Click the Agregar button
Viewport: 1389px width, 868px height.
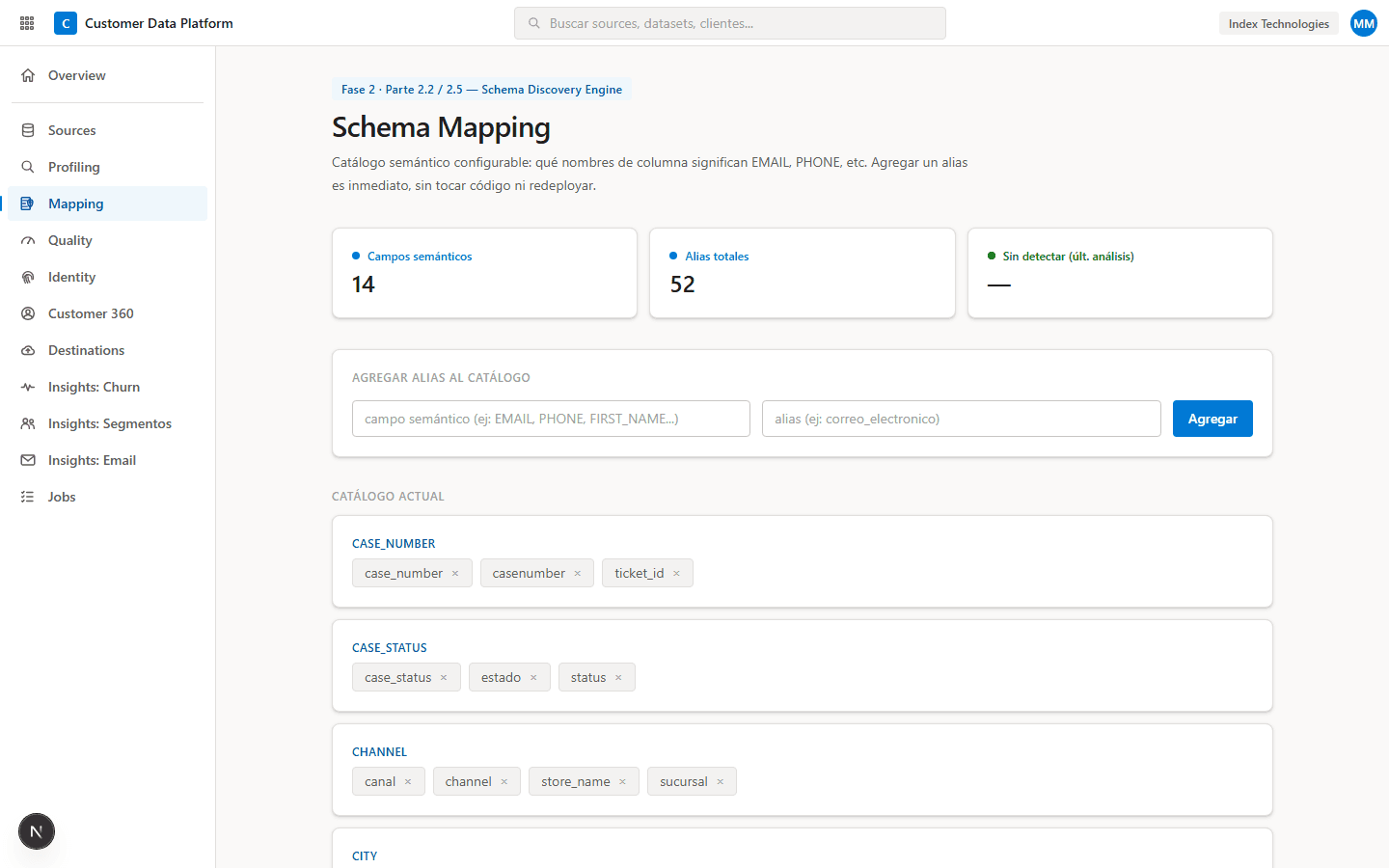[x=1212, y=419]
